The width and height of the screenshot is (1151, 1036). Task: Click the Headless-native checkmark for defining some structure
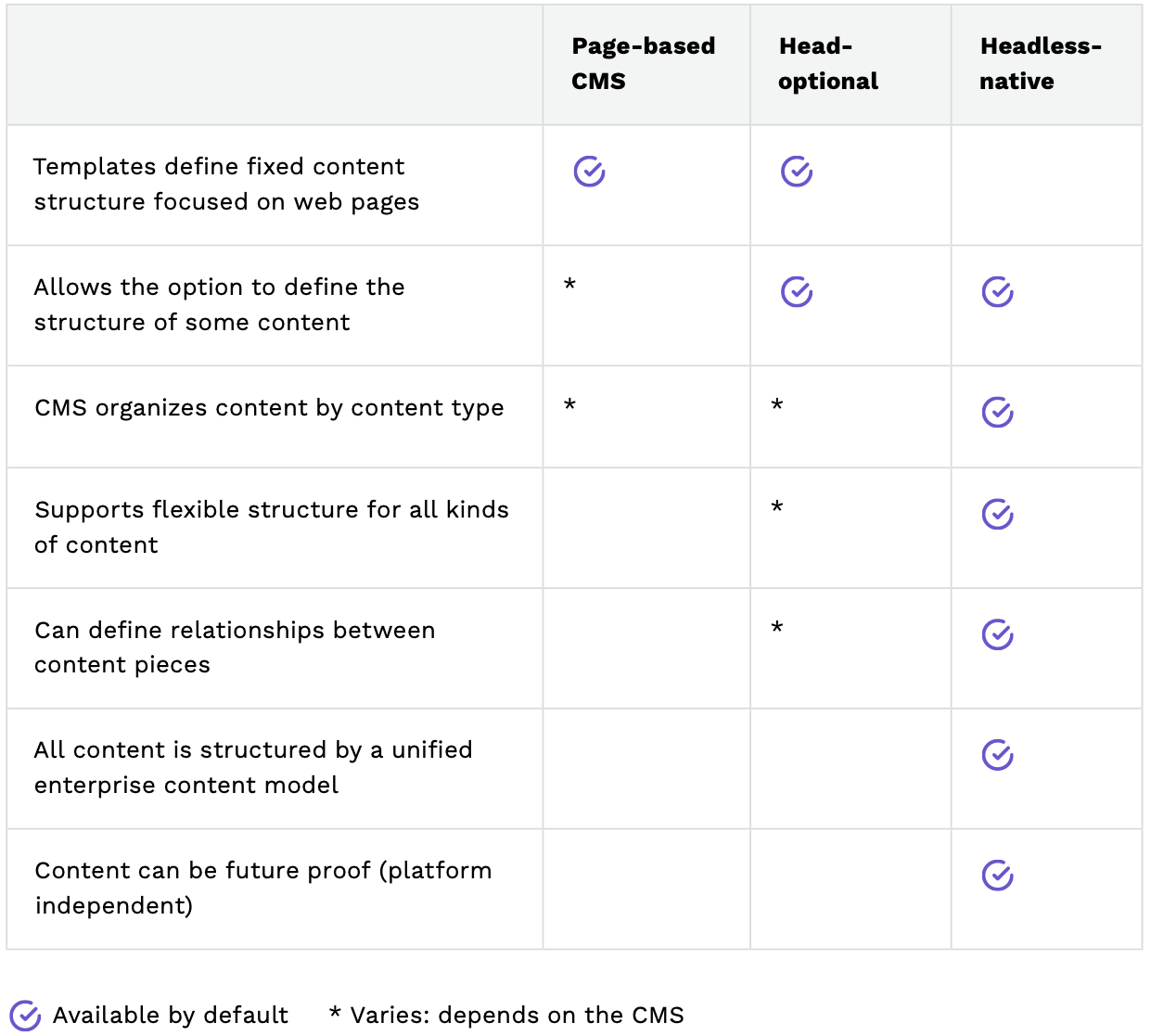pos(997,292)
